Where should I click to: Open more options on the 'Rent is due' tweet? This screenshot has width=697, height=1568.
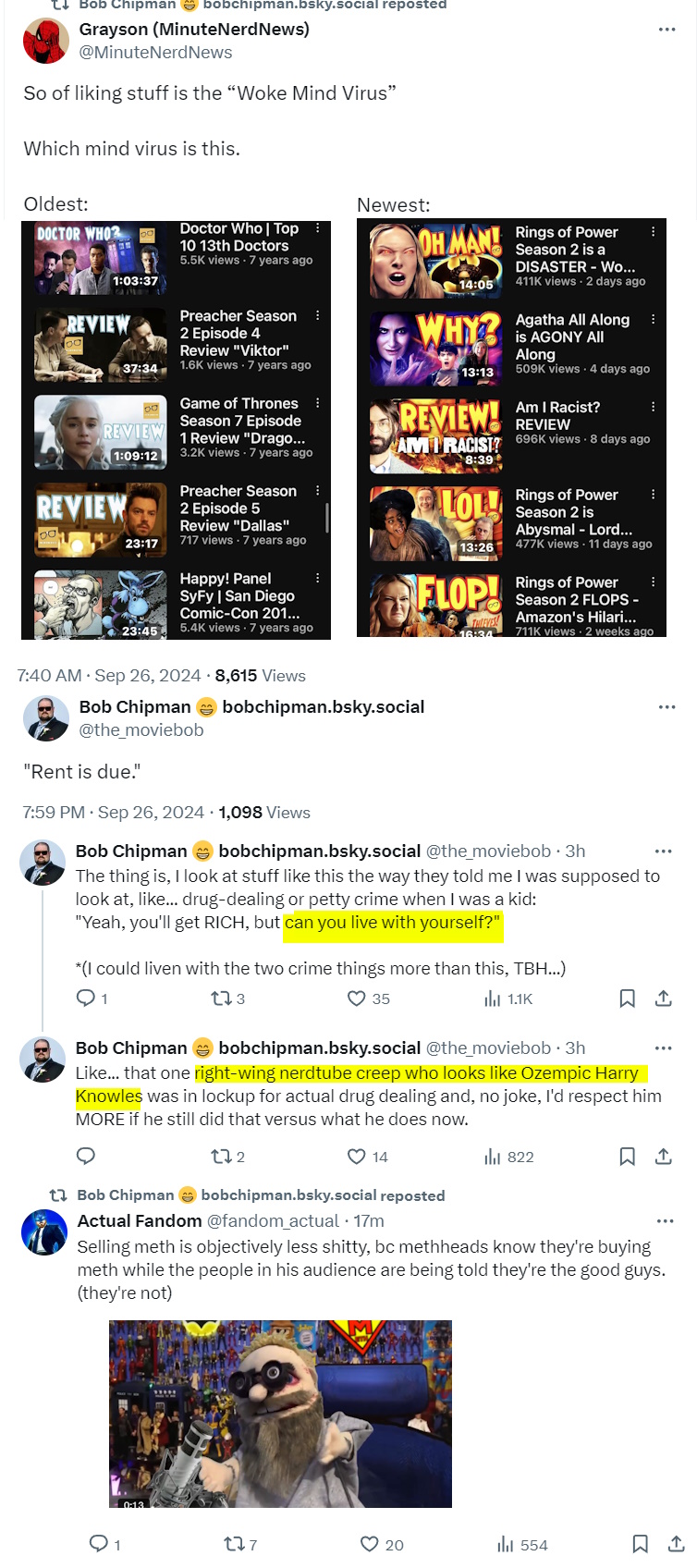666,707
